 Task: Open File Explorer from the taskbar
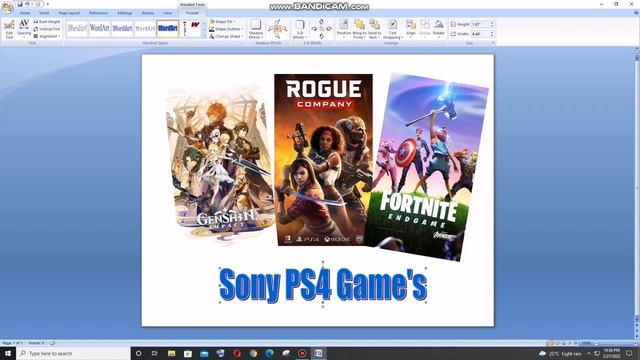tap(171, 353)
